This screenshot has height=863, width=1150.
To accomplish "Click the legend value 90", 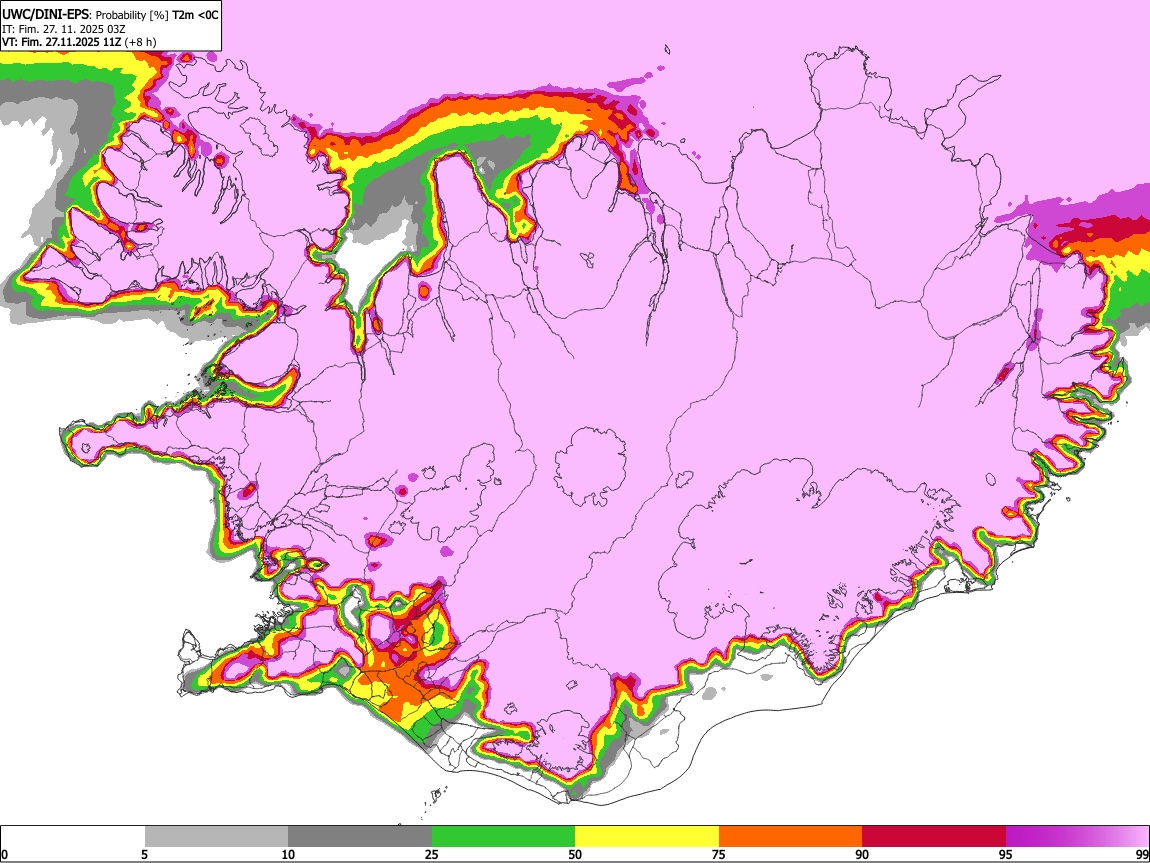I will [x=862, y=854].
